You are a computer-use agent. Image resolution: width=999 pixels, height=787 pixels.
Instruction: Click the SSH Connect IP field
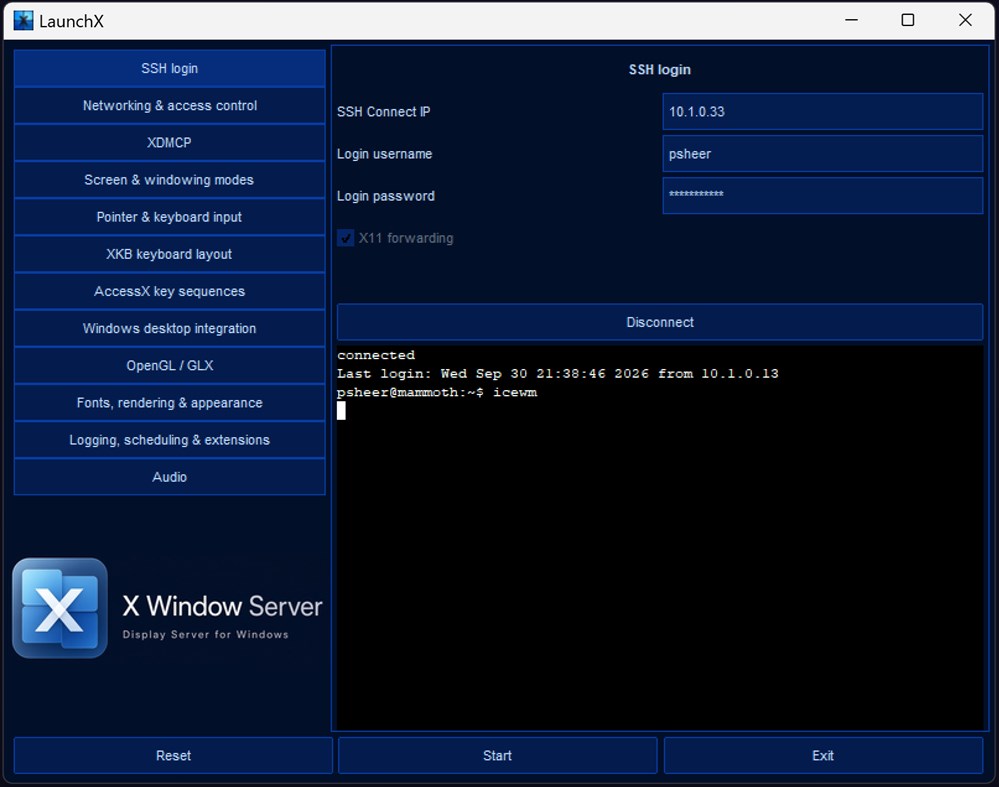(823, 112)
